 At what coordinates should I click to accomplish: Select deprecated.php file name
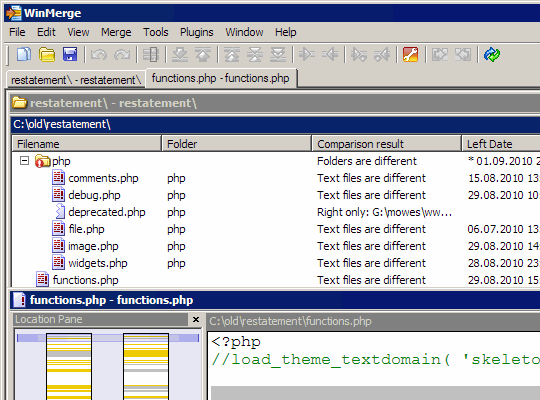click(107, 212)
